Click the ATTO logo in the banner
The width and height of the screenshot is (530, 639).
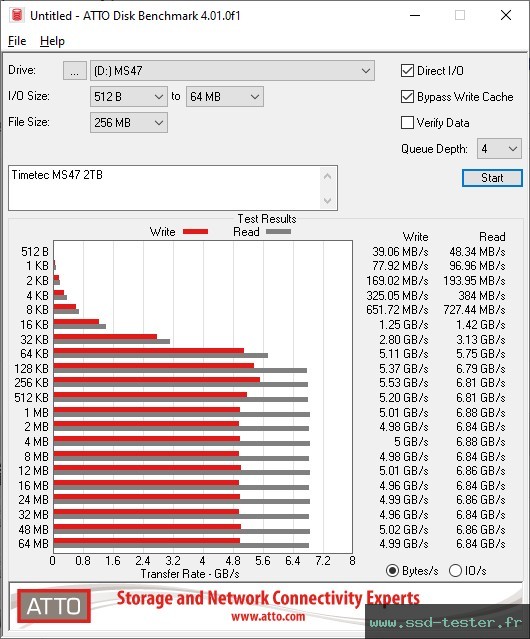pos(54,606)
